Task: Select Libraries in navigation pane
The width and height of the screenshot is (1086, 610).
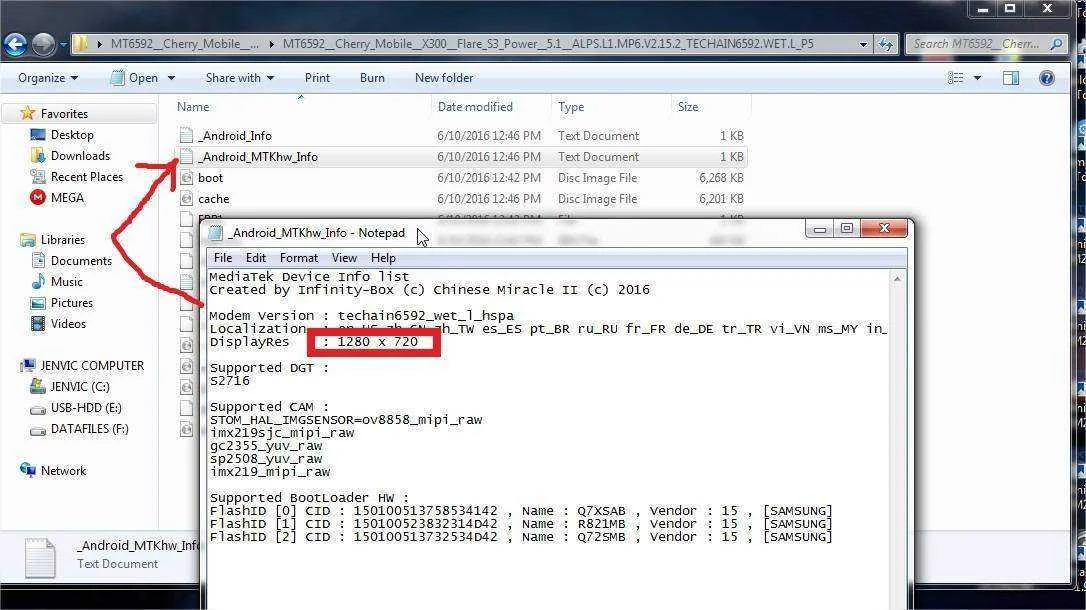Action: coord(62,240)
